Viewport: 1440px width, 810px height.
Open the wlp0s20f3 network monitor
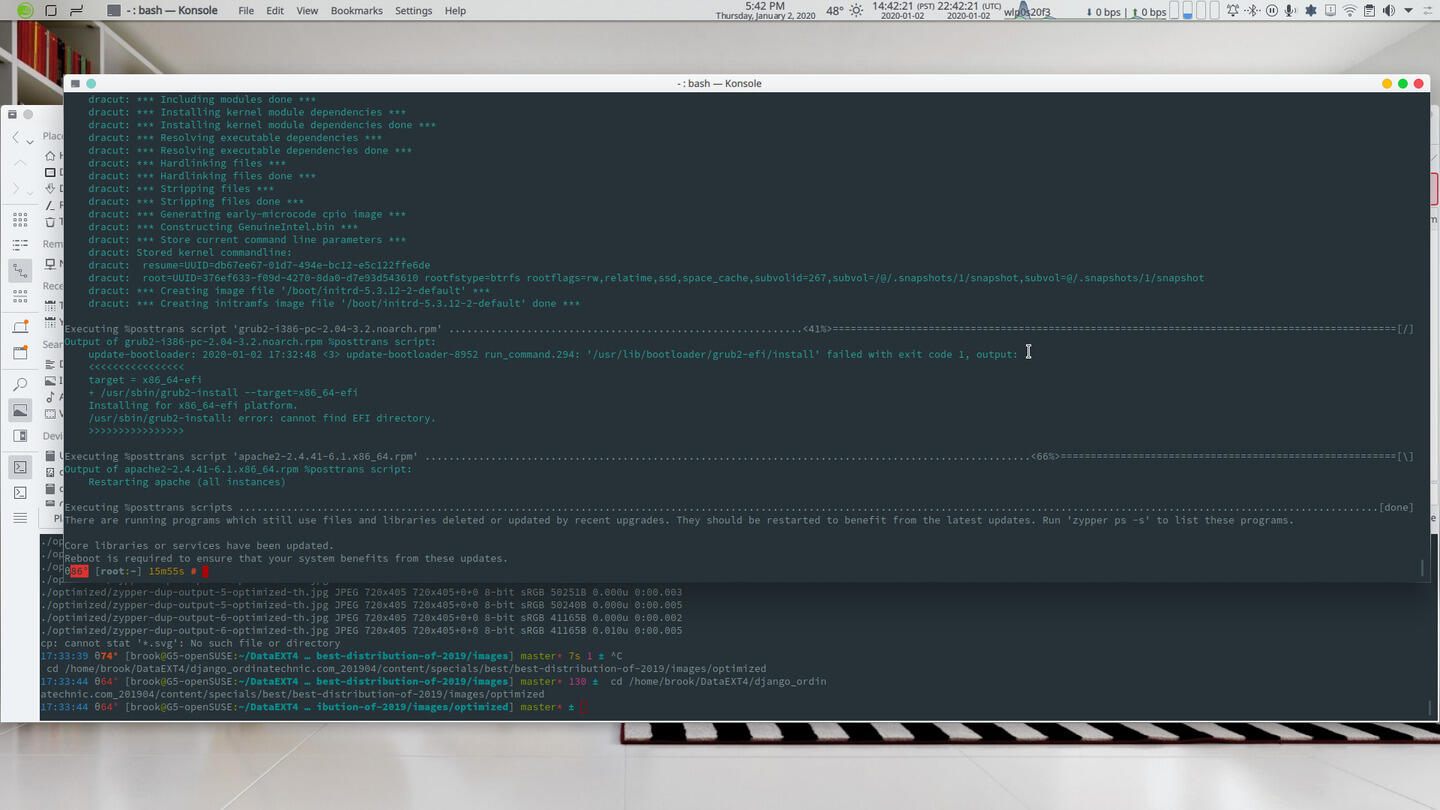tap(1028, 11)
